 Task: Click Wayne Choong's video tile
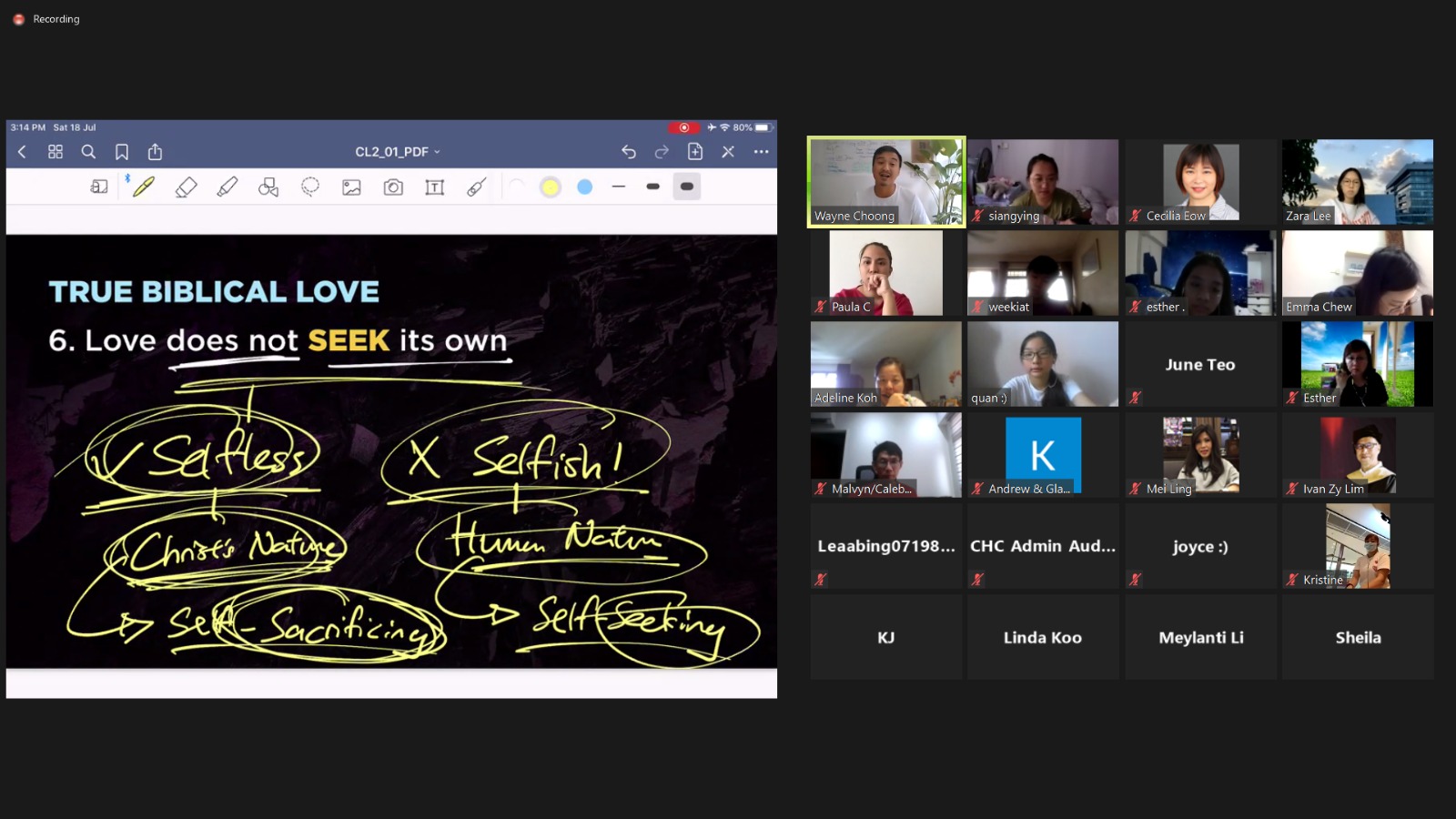click(x=885, y=181)
